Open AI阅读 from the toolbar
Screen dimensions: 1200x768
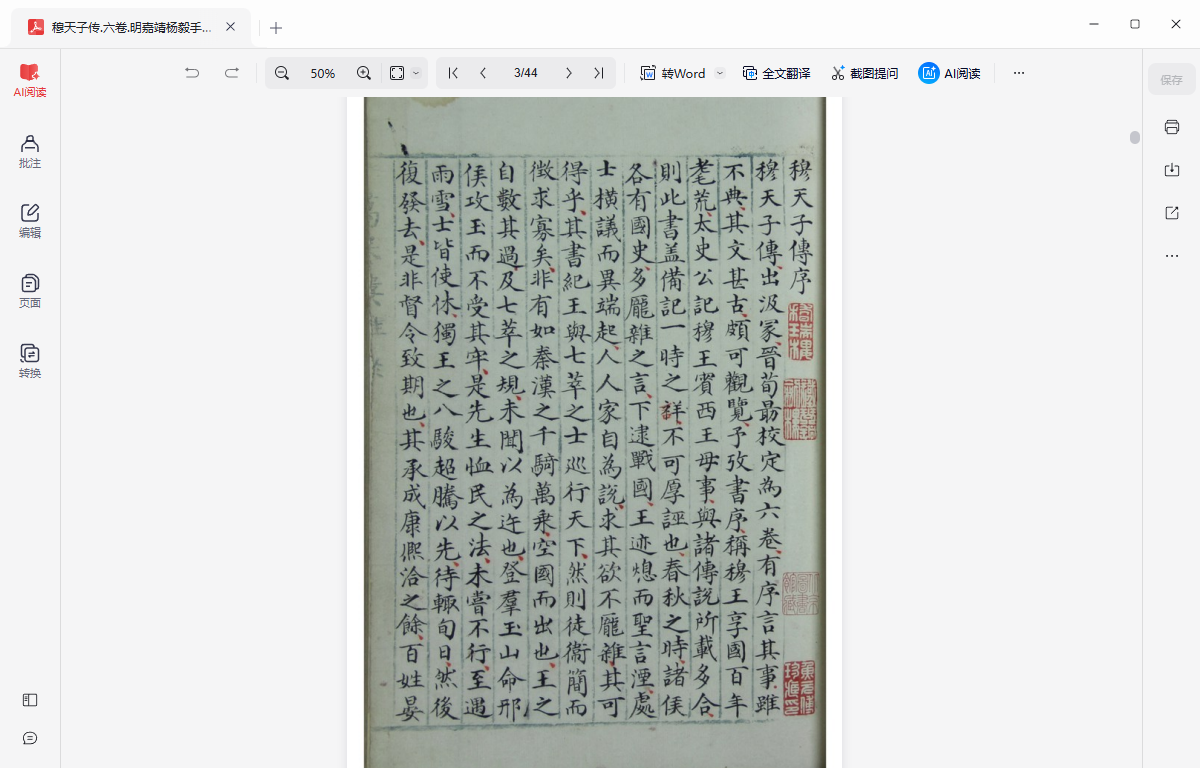(x=949, y=73)
